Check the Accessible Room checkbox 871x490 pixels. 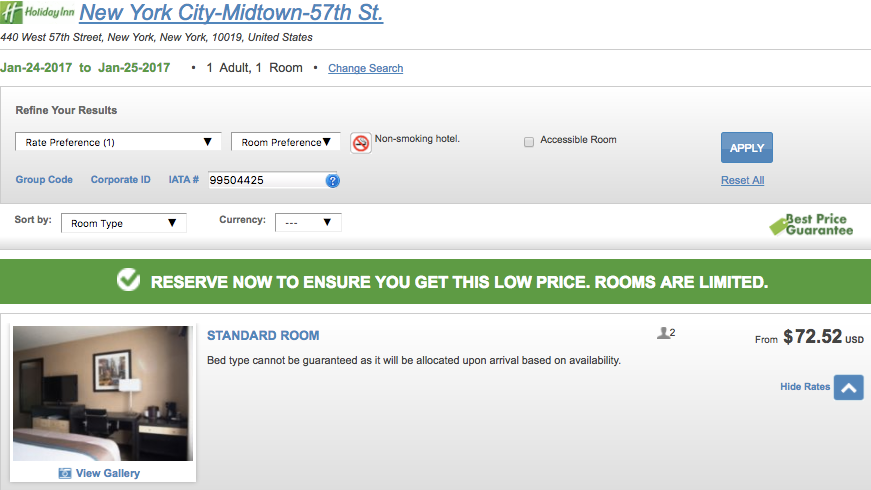529,142
